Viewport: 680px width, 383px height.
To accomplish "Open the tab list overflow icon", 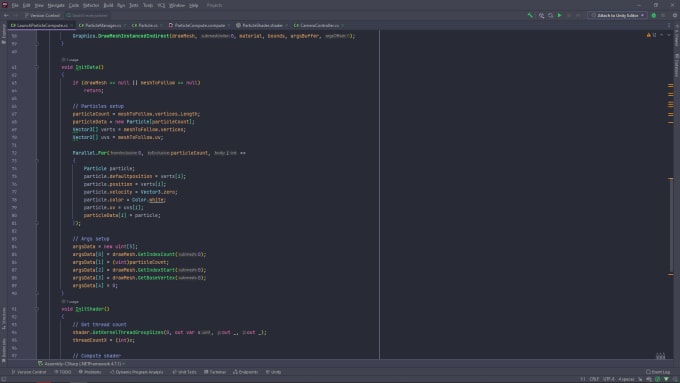I will [669, 26].
